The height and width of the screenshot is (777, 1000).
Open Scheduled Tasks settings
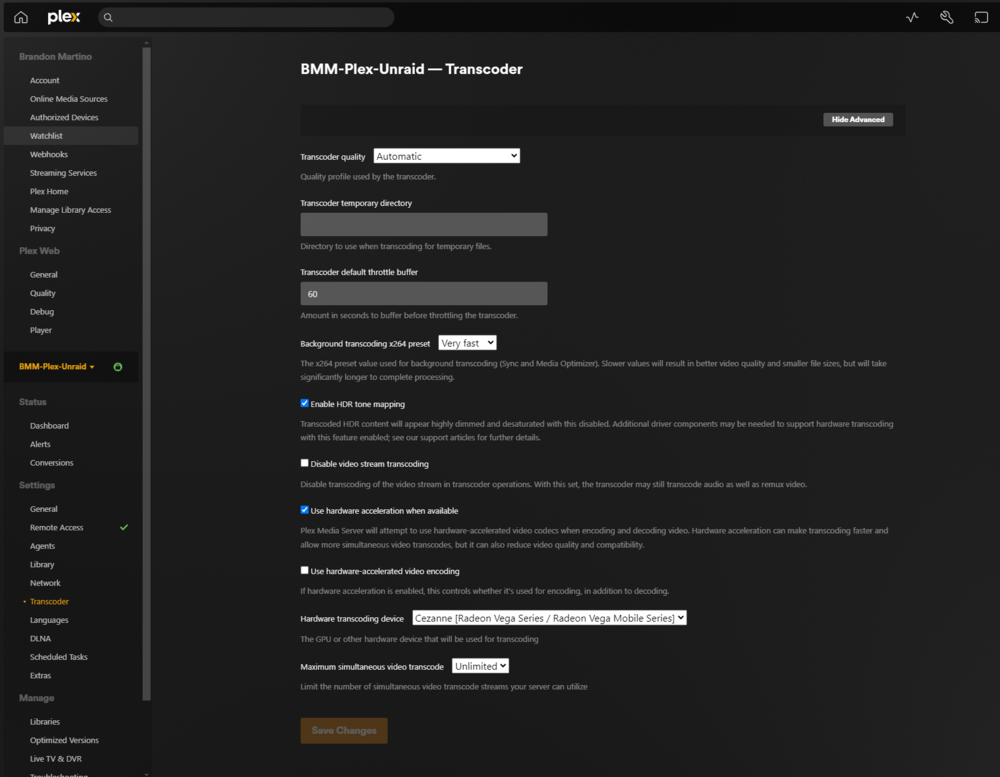(x=59, y=657)
